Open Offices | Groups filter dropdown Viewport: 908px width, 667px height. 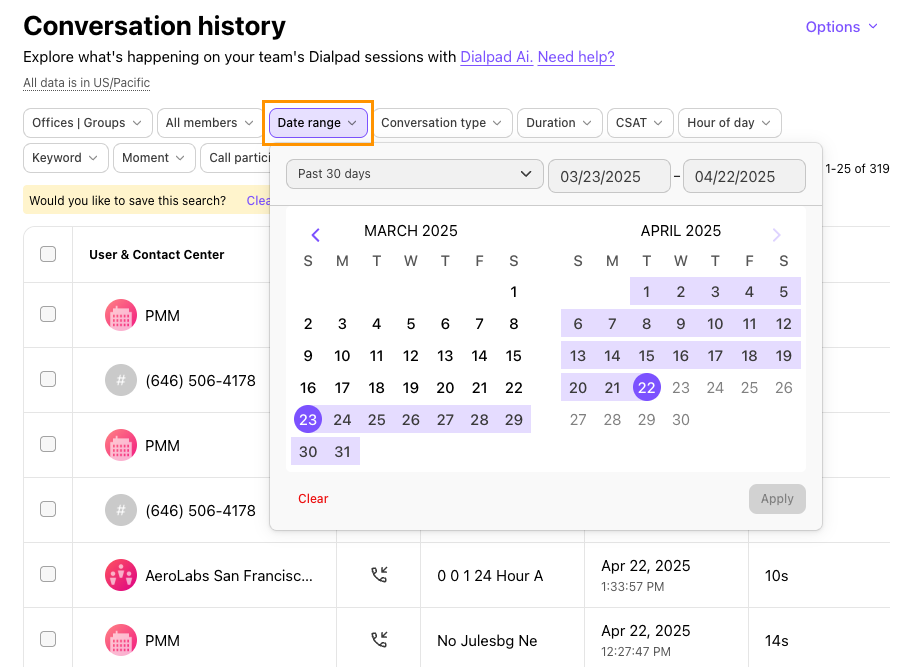pos(87,123)
